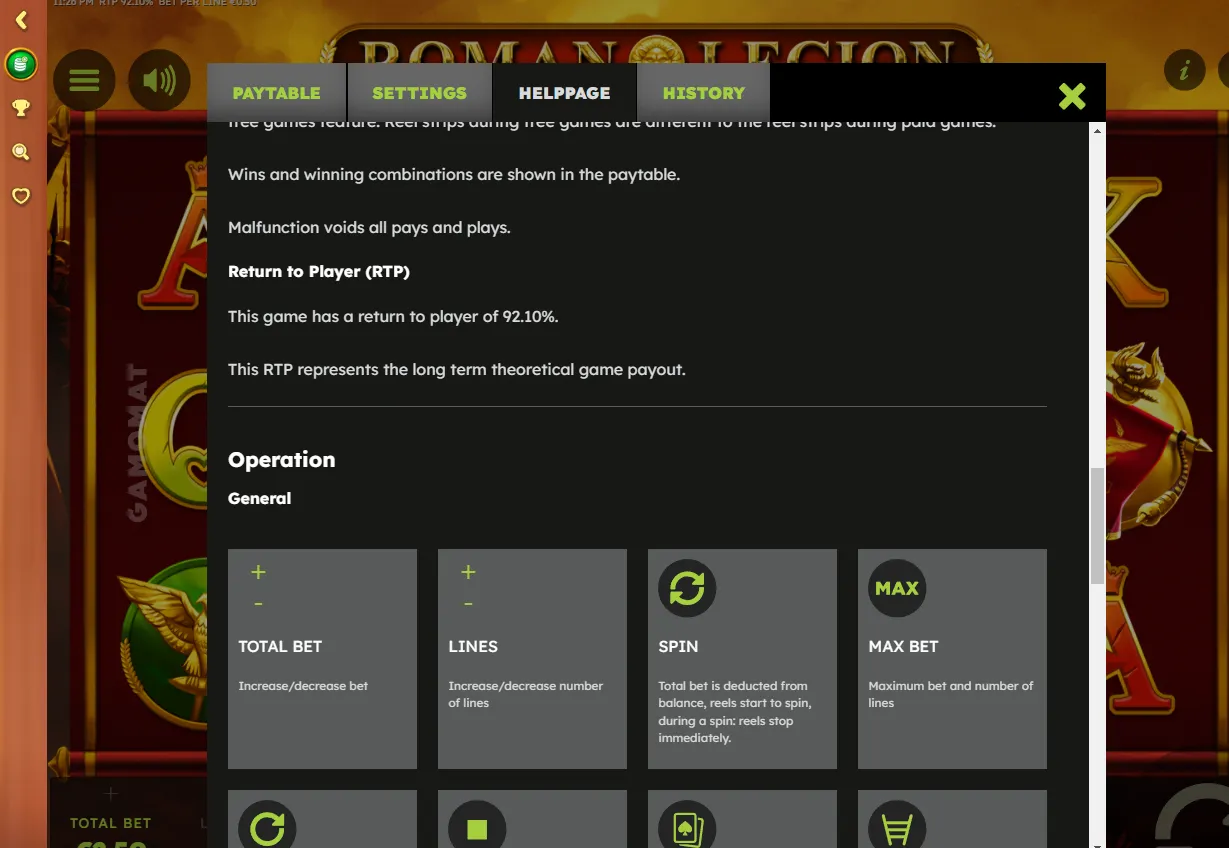Click the playing cards gamble icon
Viewport: 1229px width, 848px height.
(687, 827)
